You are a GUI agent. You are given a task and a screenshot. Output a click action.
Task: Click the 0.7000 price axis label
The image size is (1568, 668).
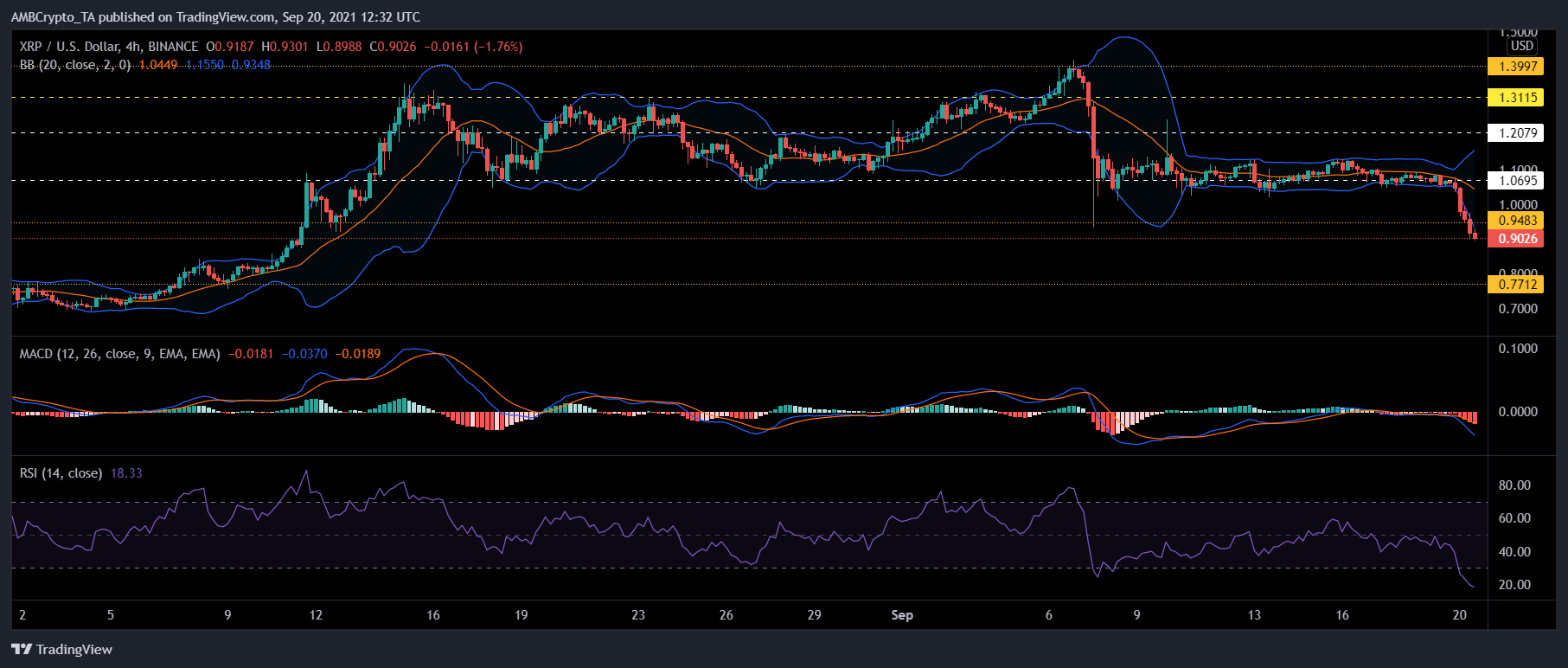(x=1518, y=309)
